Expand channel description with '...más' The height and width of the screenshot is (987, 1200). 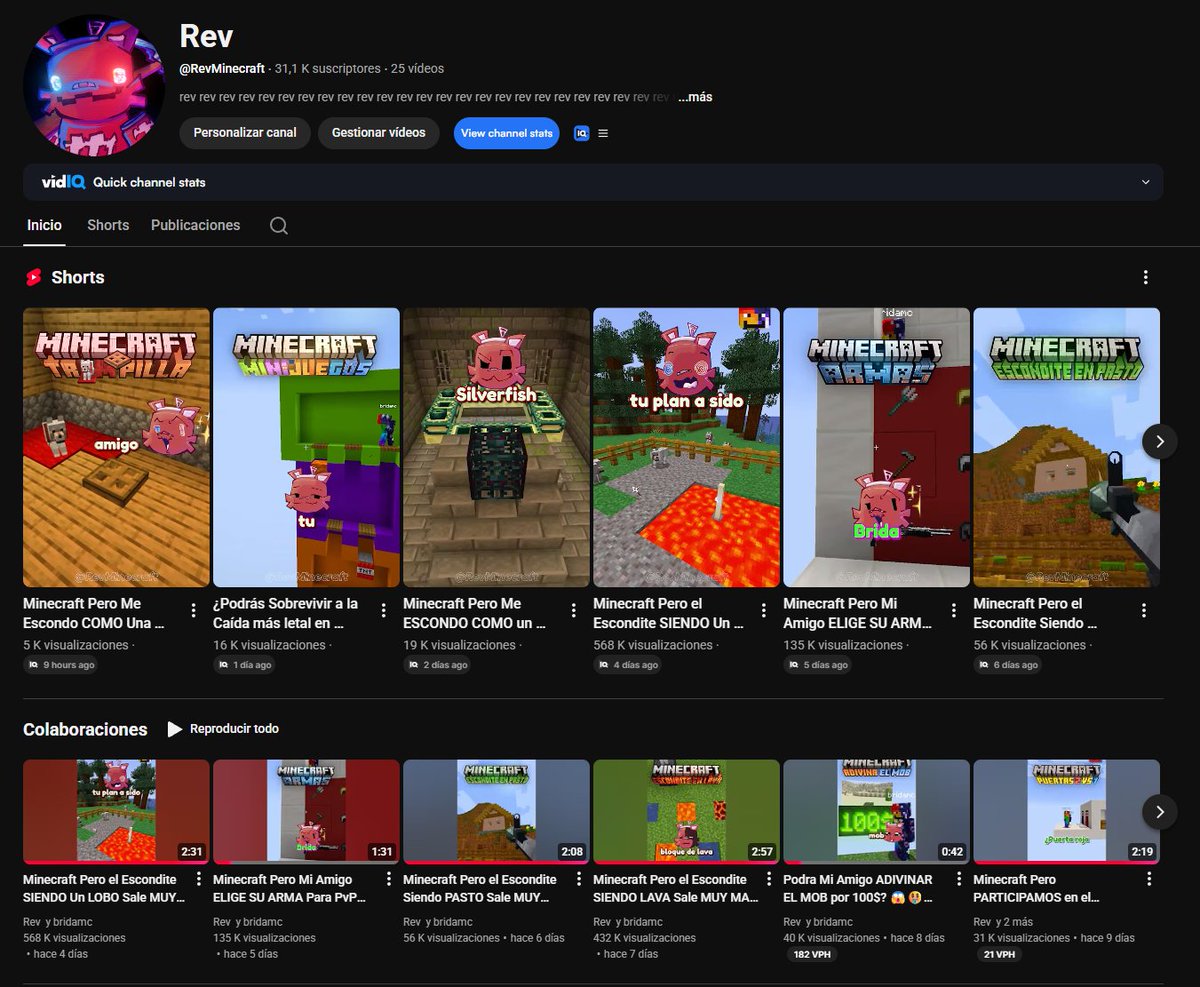click(x=695, y=97)
